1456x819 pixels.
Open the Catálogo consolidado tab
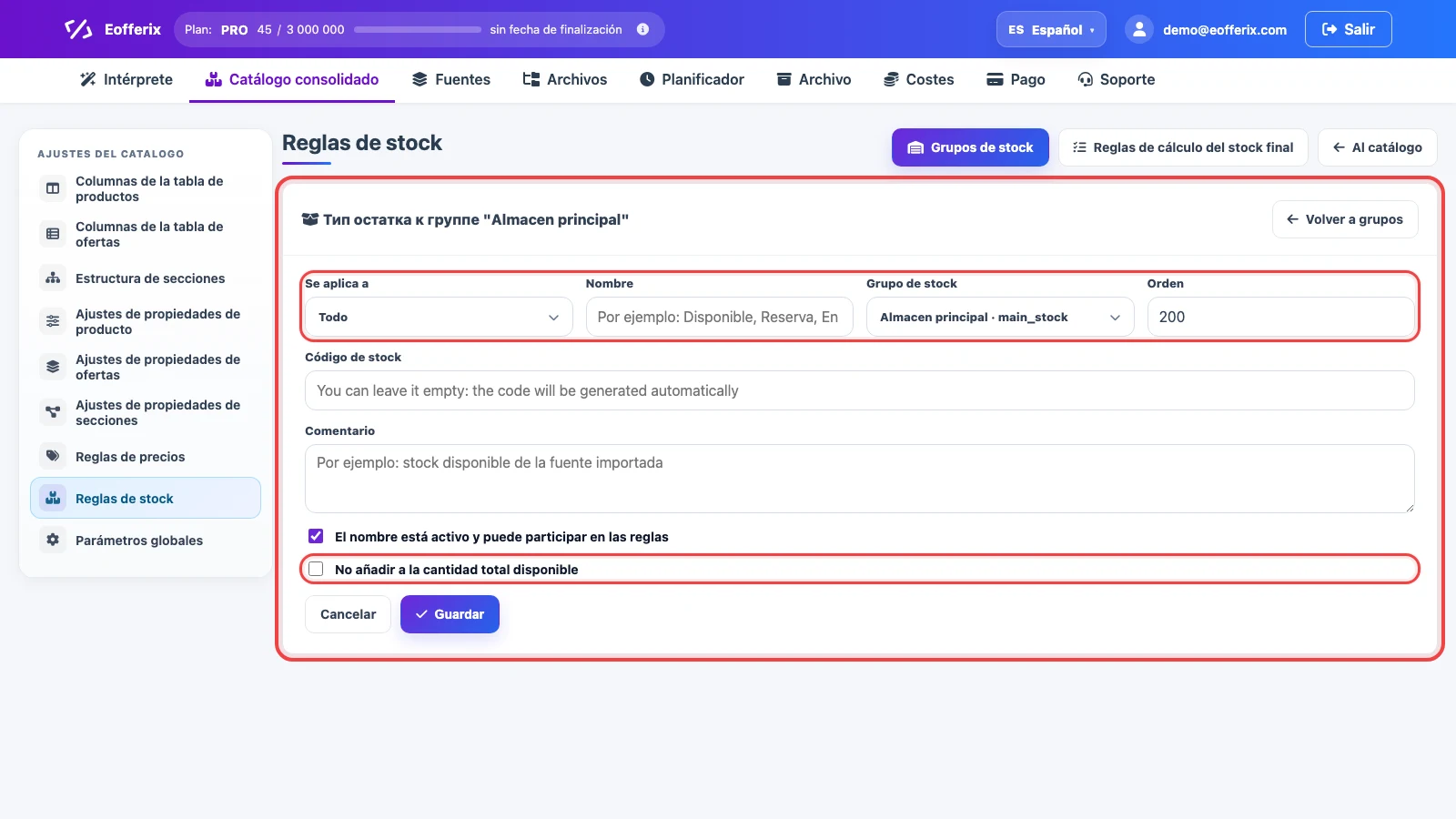coord(292,79)
